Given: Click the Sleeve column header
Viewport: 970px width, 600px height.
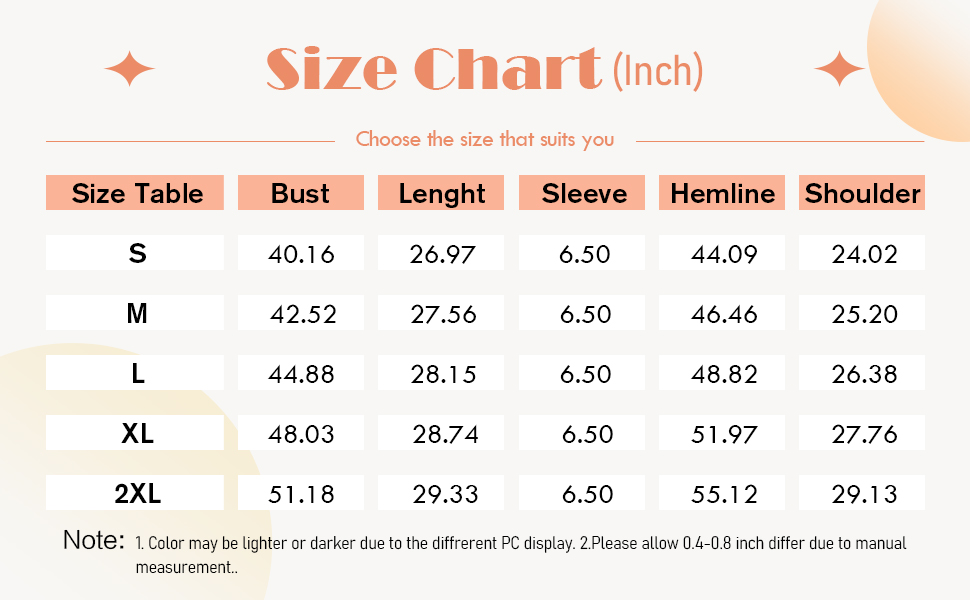Looking at the screenshot, I should pyautogui.click(x=584, y=193).
